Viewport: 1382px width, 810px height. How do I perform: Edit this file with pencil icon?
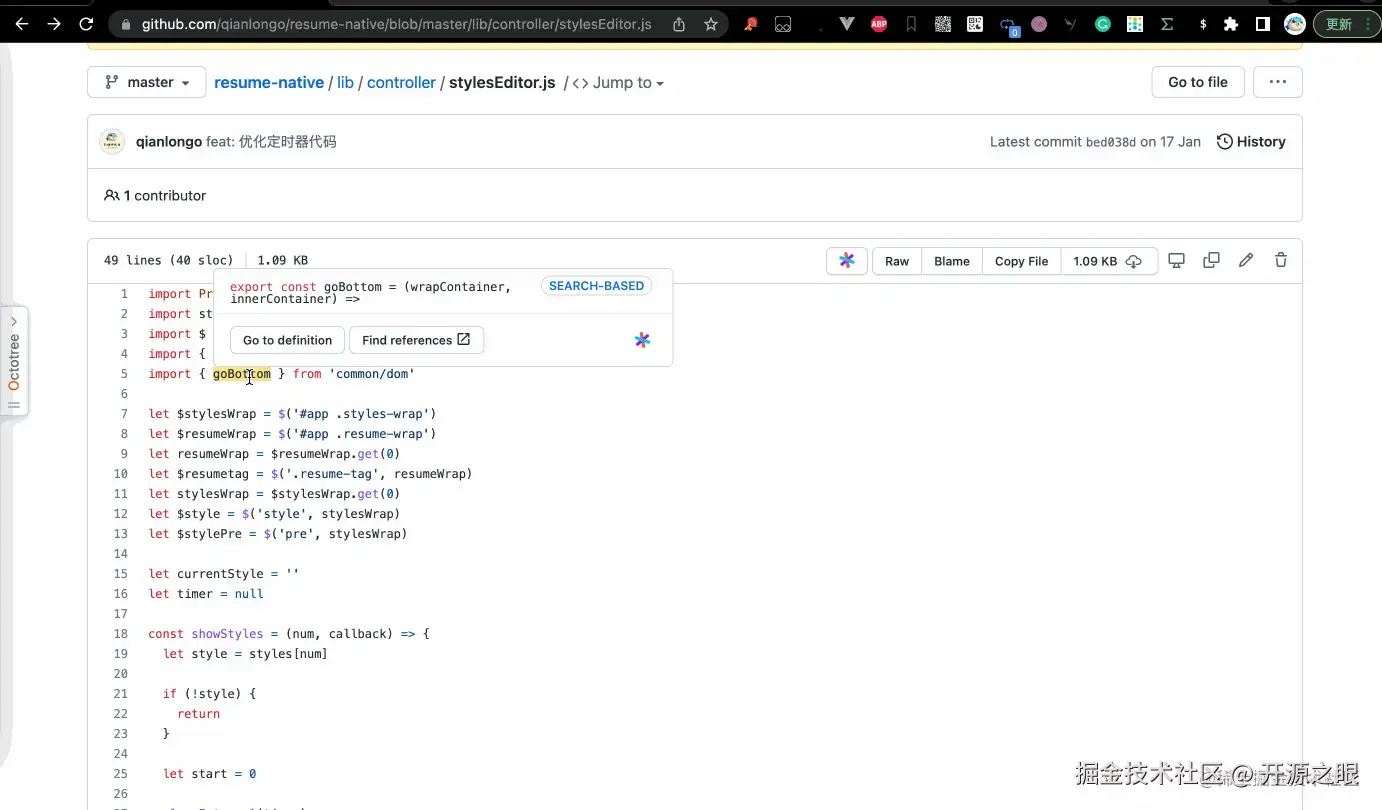pos(1246,261)
